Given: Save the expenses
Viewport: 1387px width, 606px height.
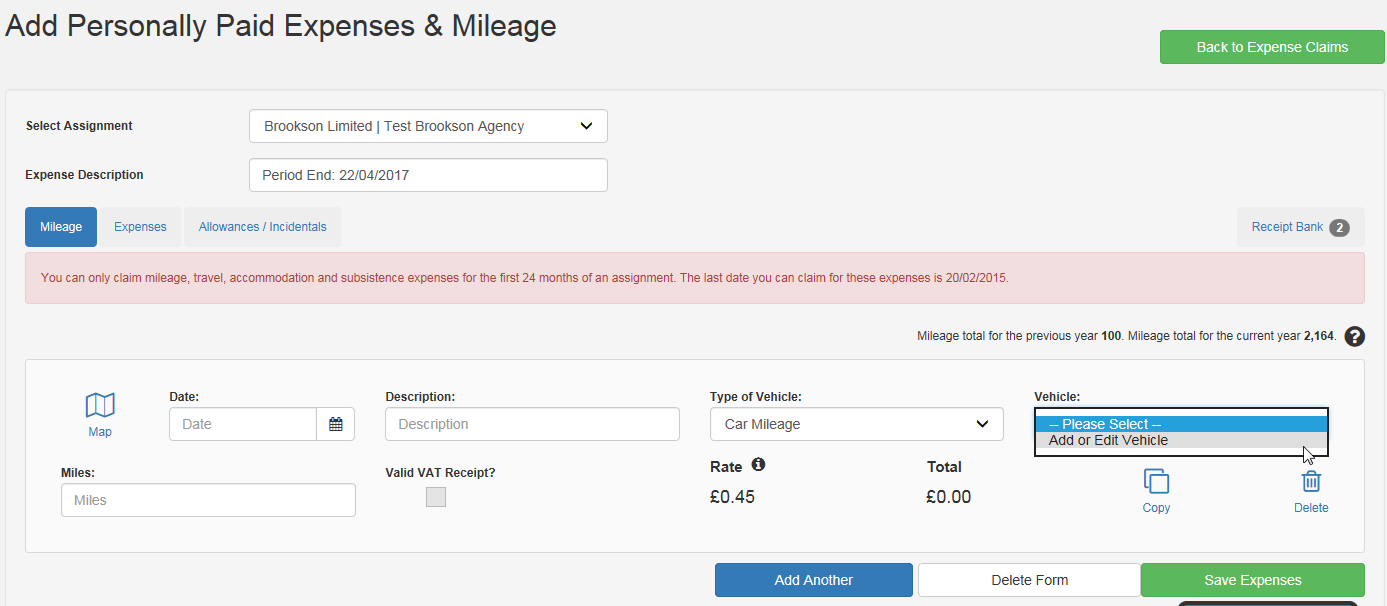Looking at the screenshot, I should point(1252,580).
